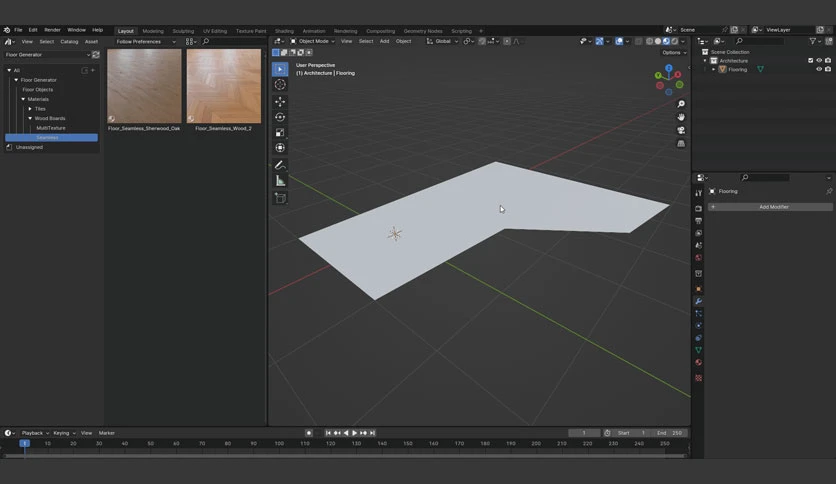Open the Modifiers wrench properties tab
The height and width of the screenshot is (484, 836).
coord(698,302)
